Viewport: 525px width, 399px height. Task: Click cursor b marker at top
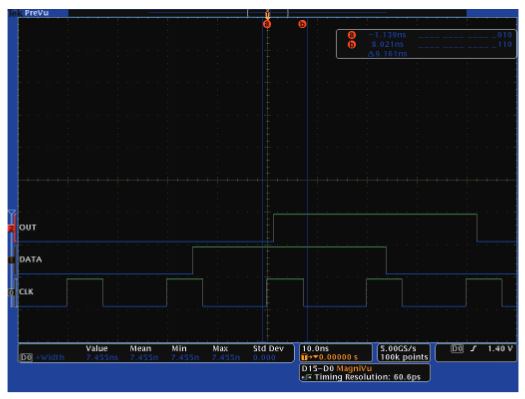click(302, 24)
